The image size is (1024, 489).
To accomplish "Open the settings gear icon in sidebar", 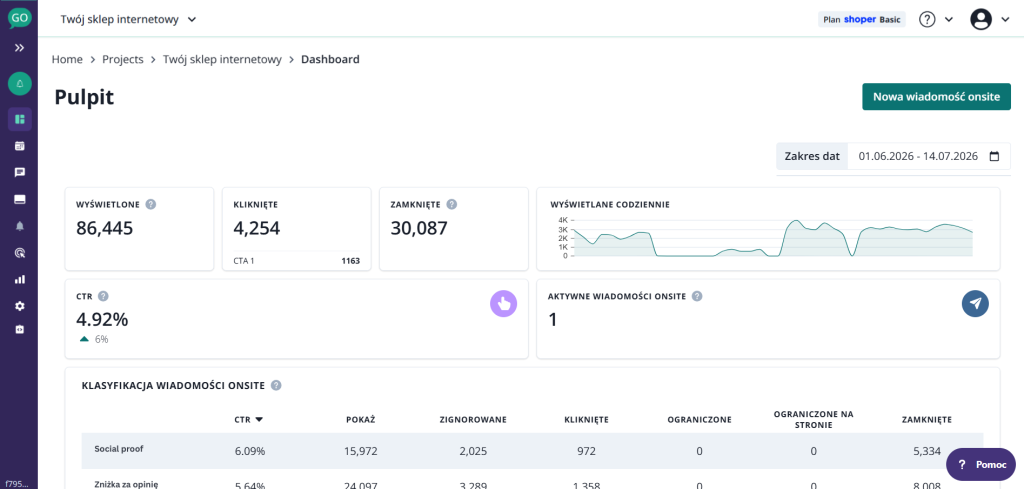I will click(x=20, y=306).
